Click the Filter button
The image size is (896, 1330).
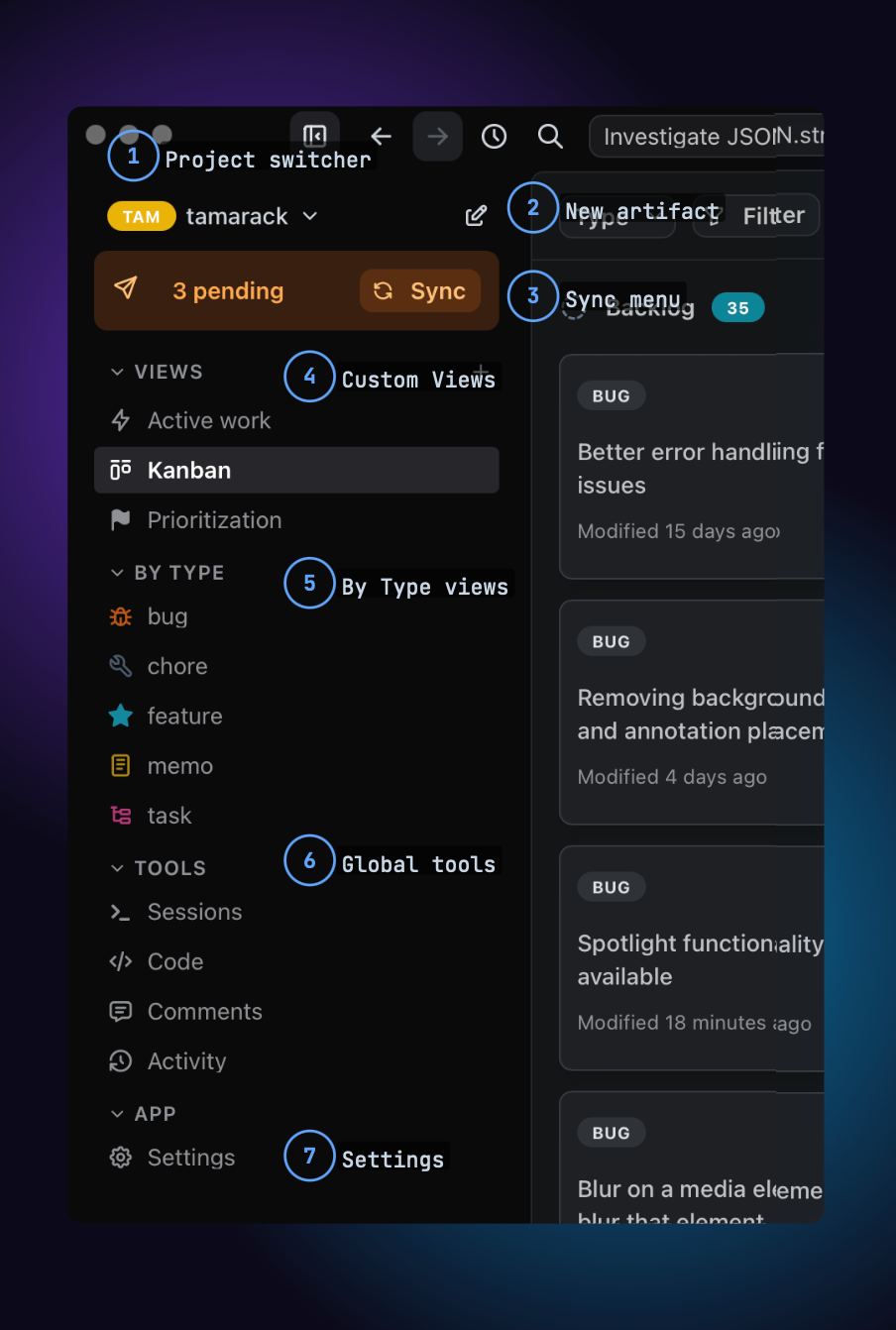757,215
